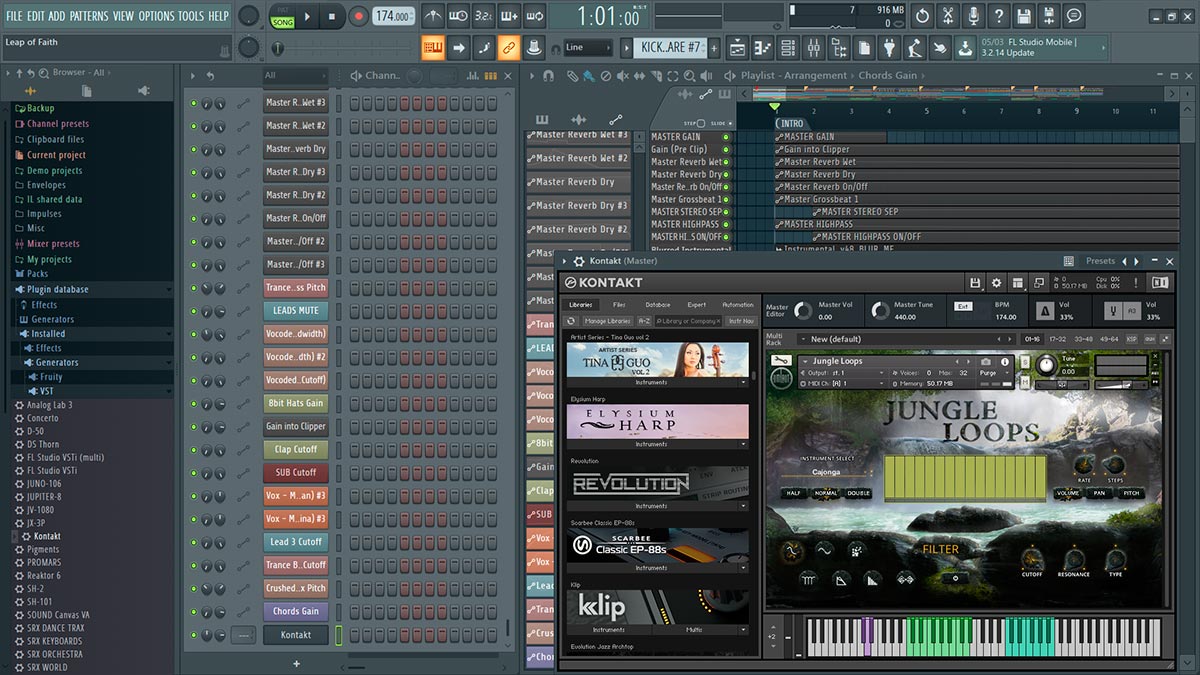Open the channel rack All filter dropdown

(295, 76)
